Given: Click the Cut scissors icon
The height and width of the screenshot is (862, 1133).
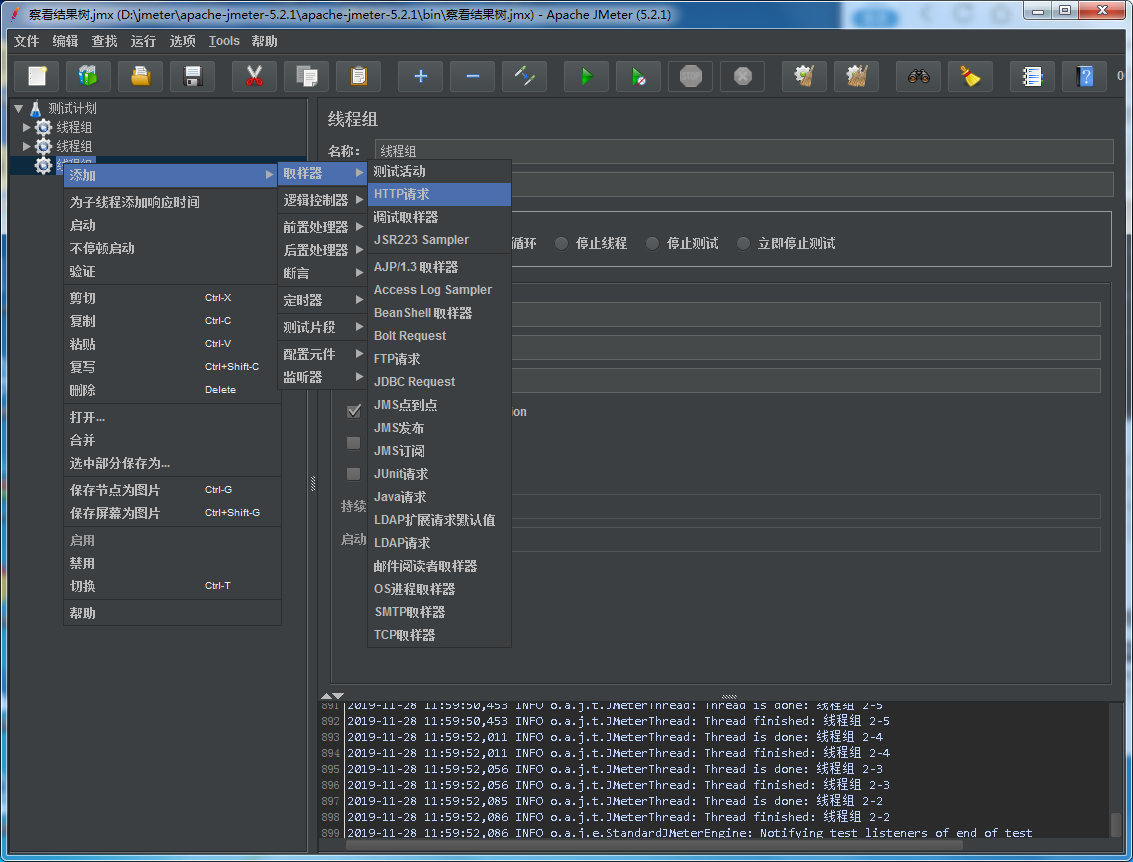Looking at the screenshot, I should click(254, 76).
